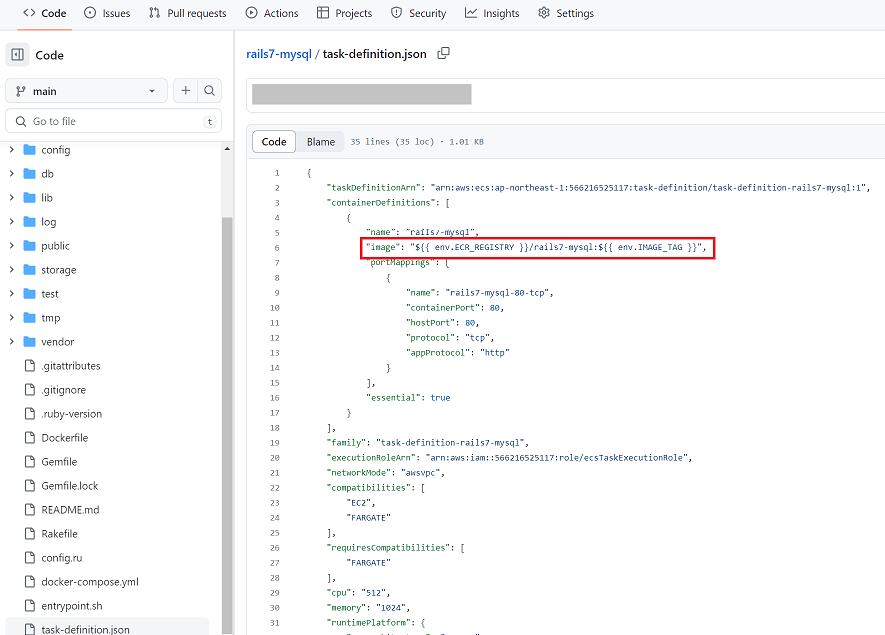
Task: Open the docker-compose.yml file
Action: (90, 582)
